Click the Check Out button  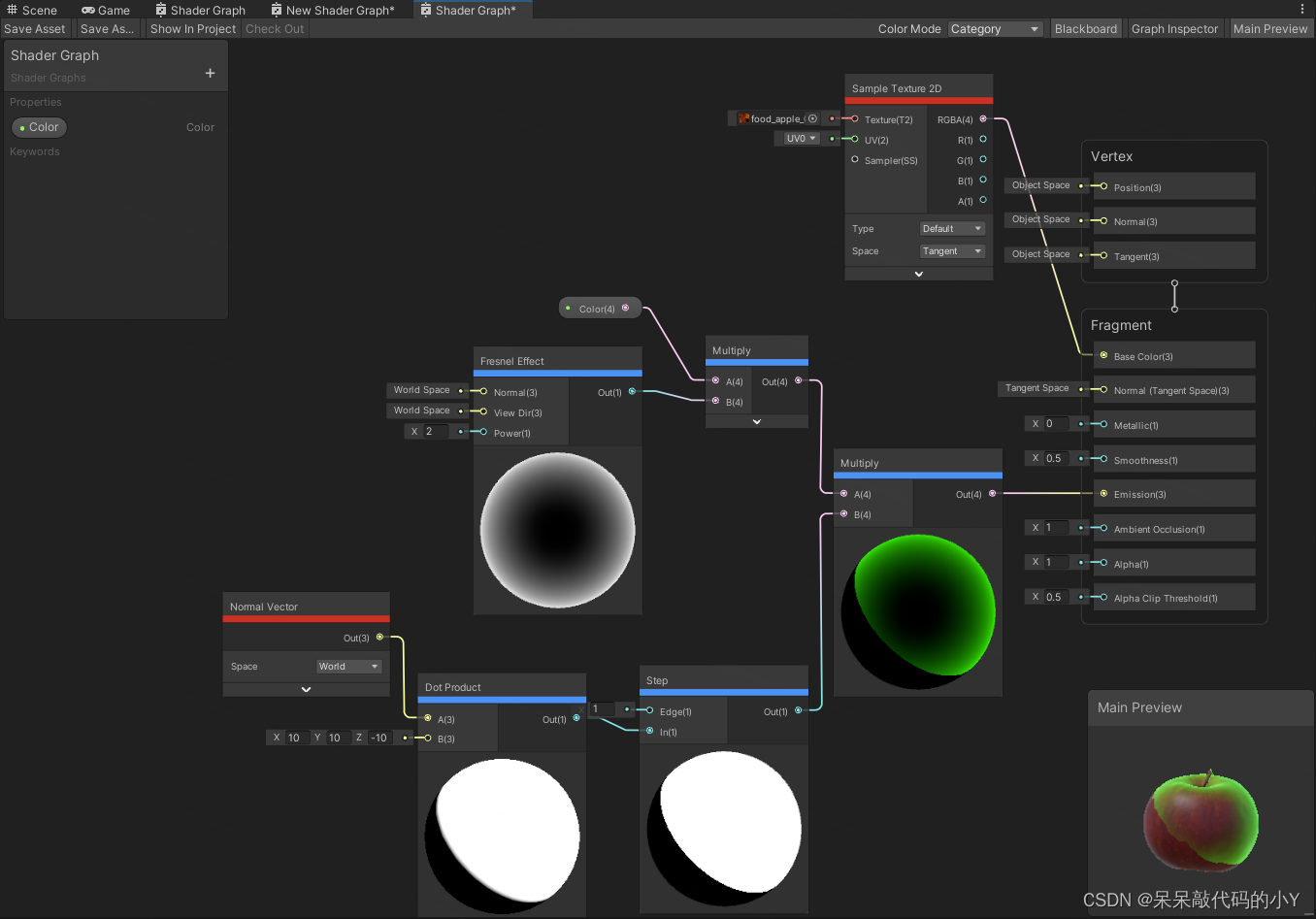tap(275, 29)
